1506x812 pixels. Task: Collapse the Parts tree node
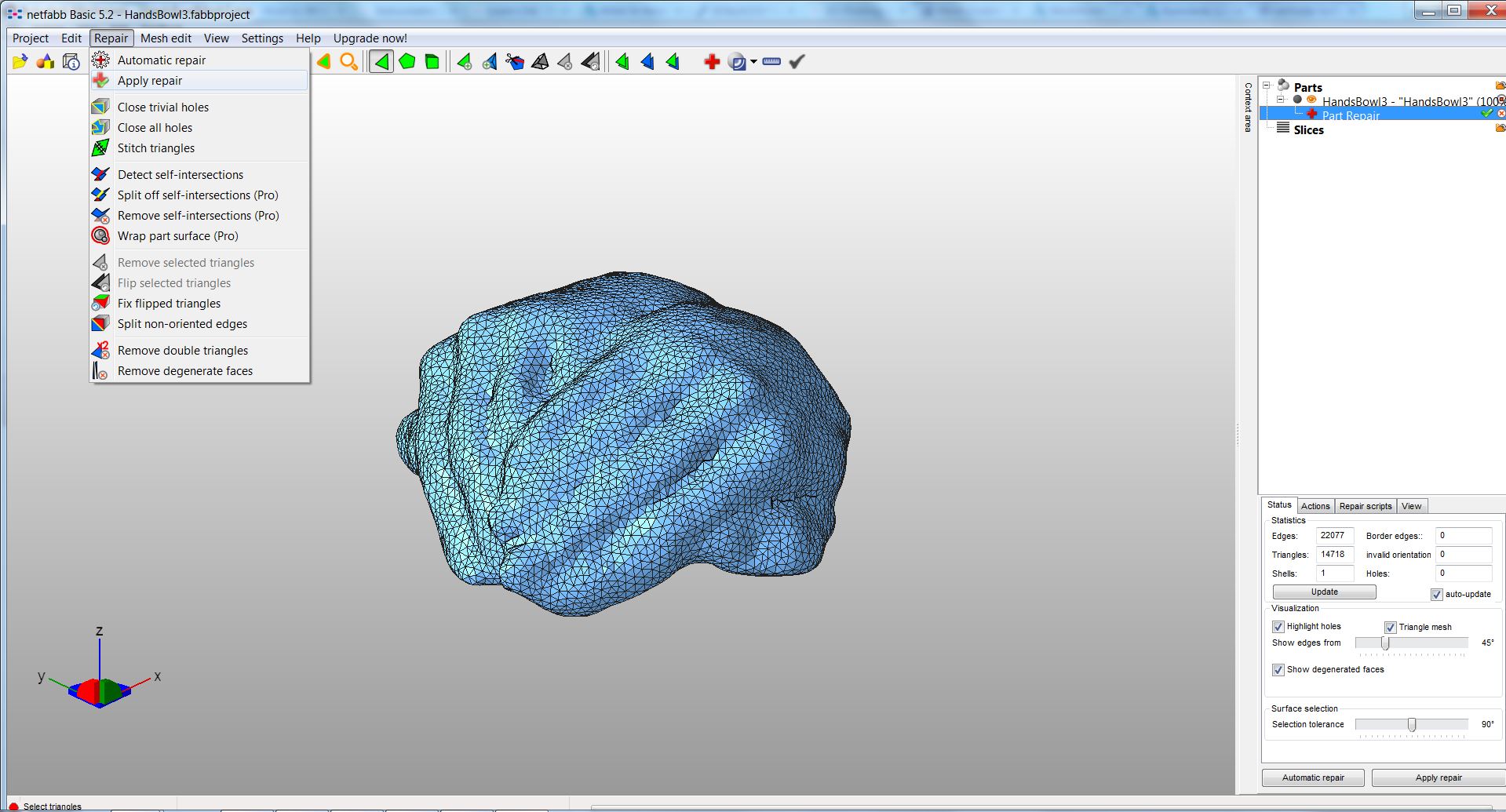click(1266, 86)
